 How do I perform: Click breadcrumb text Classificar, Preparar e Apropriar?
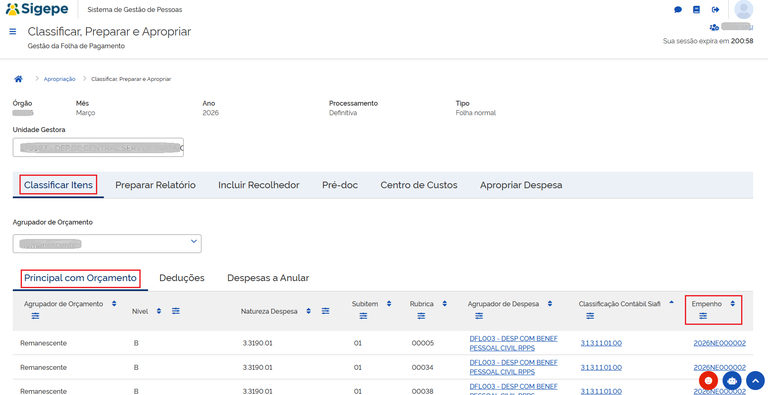click(131, 79)
